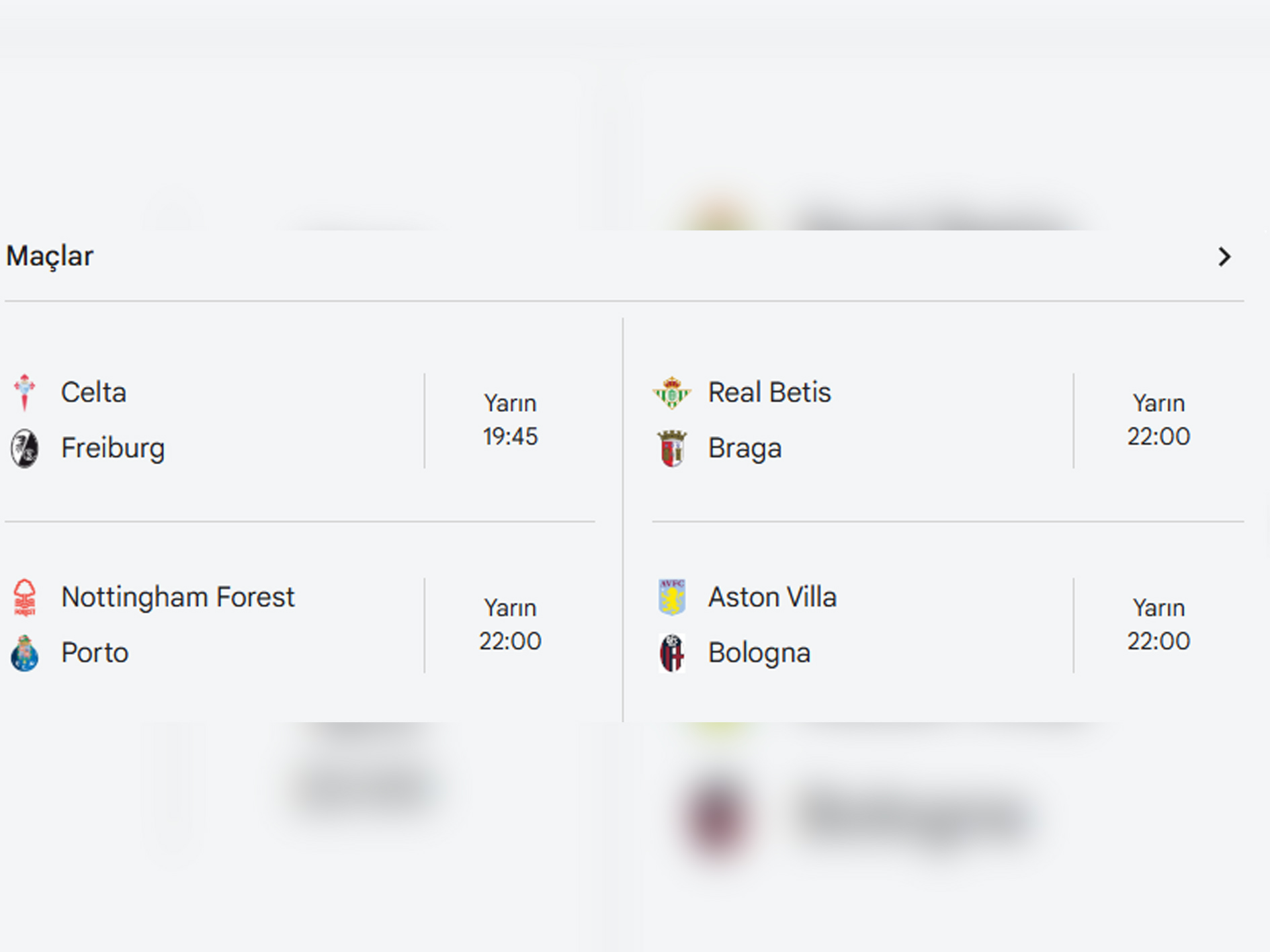Click the Celta club crest icon

[25, 392]
